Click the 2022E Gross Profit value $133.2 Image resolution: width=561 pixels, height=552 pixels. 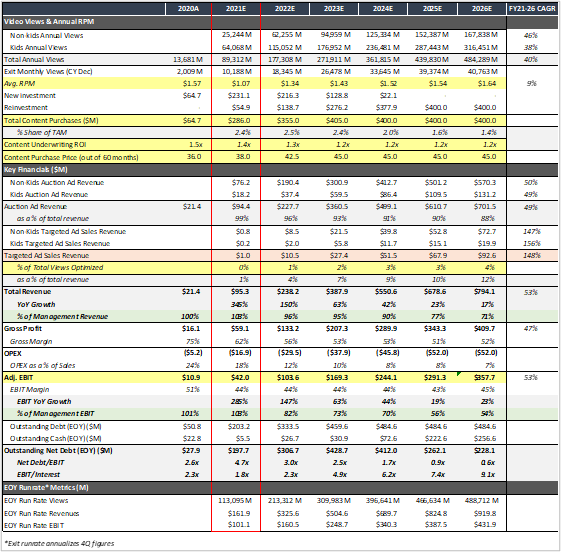tap(288, 328)
